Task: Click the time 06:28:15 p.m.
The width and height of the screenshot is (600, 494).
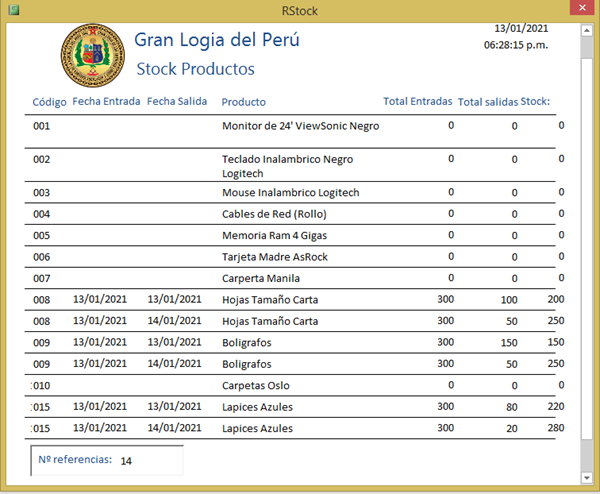Action: pyautogui.click(x=516, y=45)
